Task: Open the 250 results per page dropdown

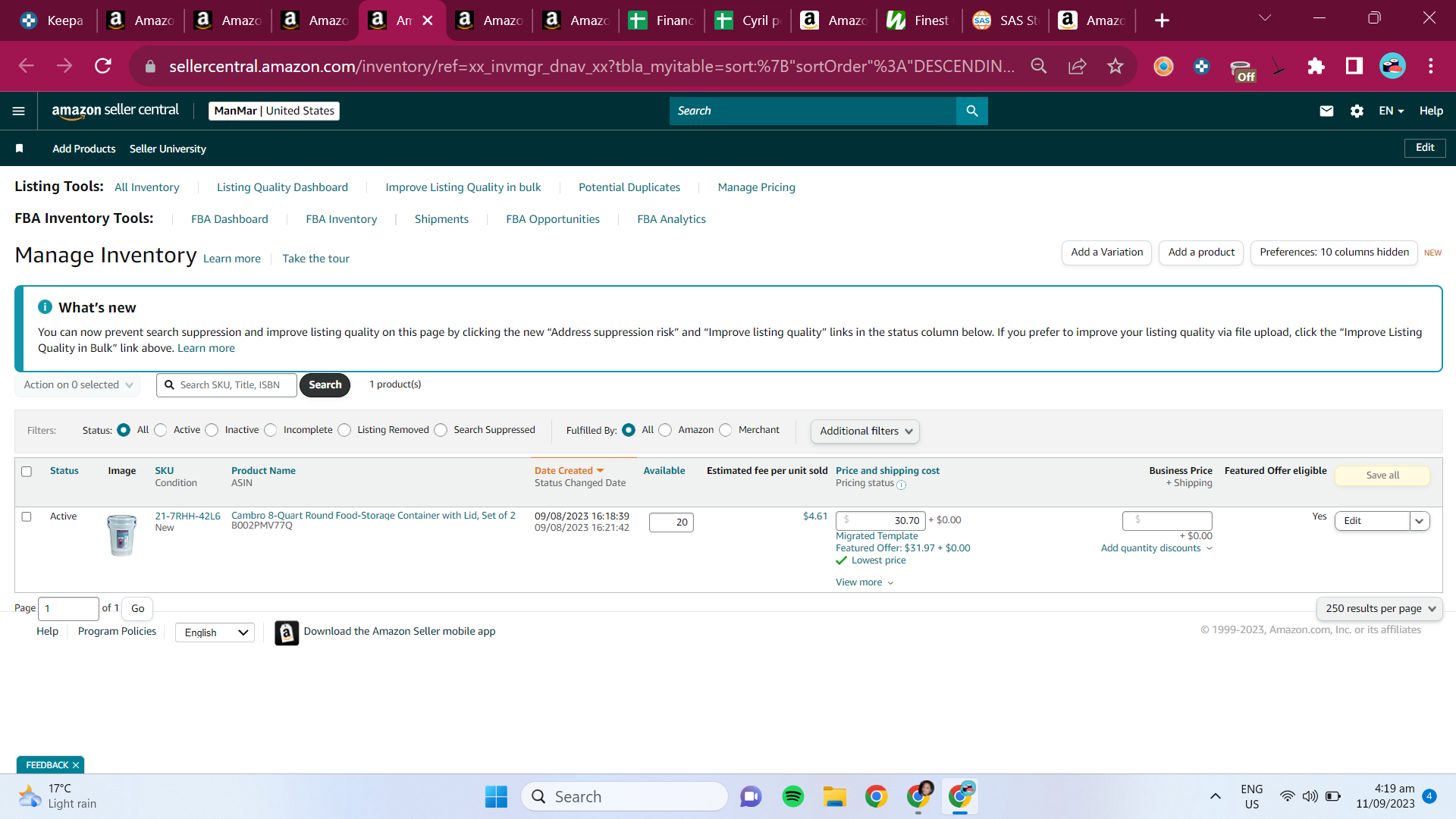Action: point(1380,608)
